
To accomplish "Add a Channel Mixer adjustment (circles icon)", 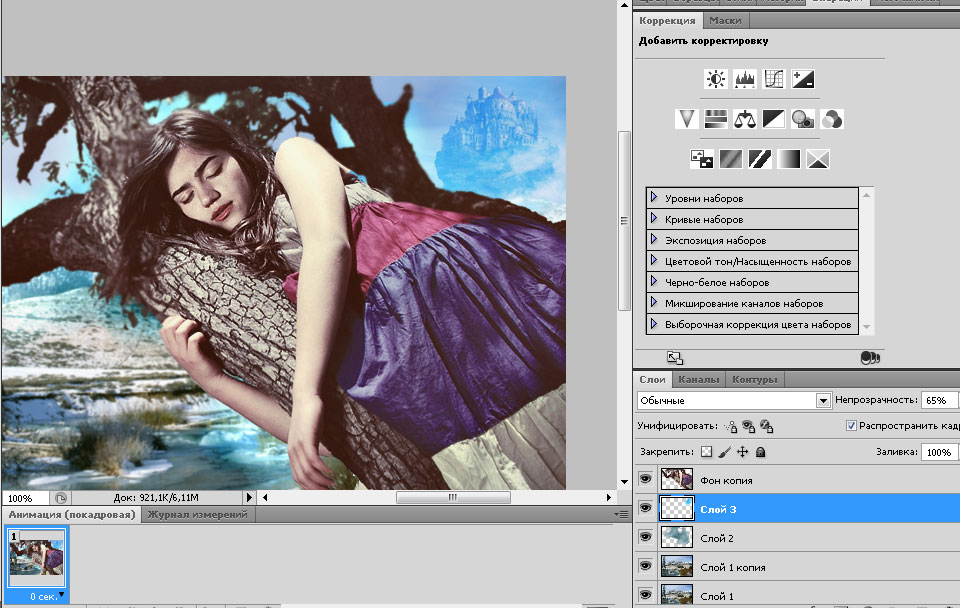I will 832,119.
